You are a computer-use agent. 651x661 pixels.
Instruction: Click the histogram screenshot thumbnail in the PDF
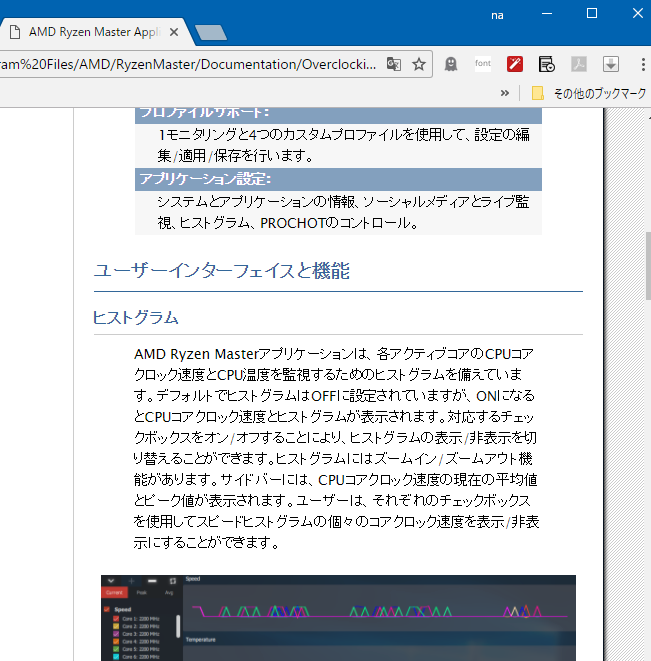tap(338, 618)
